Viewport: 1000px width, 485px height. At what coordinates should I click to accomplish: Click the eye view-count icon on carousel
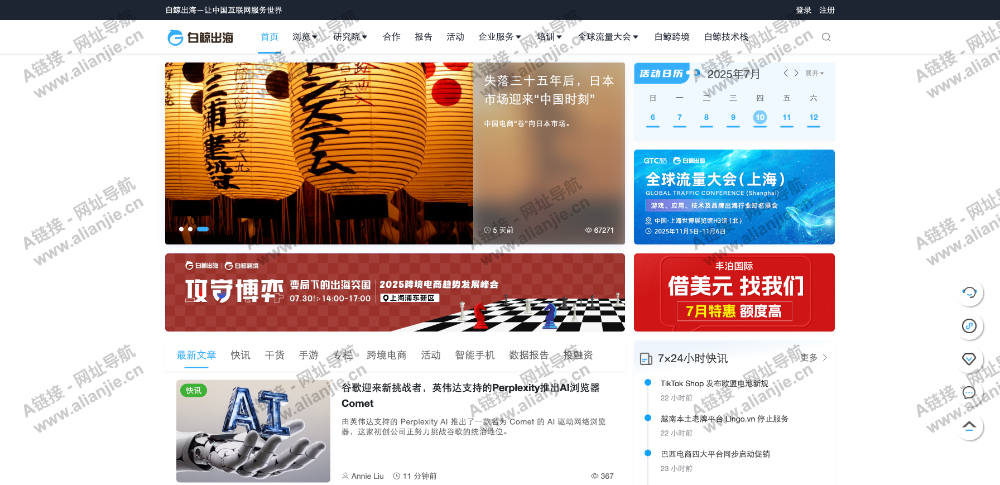pyautogui.click(x=588, y=230)
